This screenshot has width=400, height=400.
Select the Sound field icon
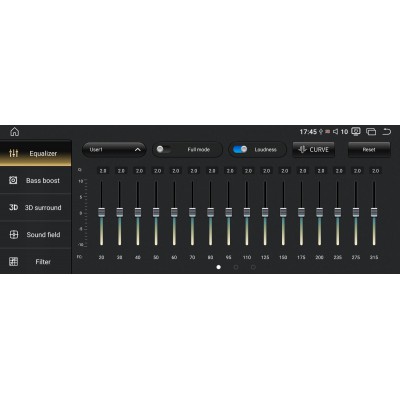(14, 235)
